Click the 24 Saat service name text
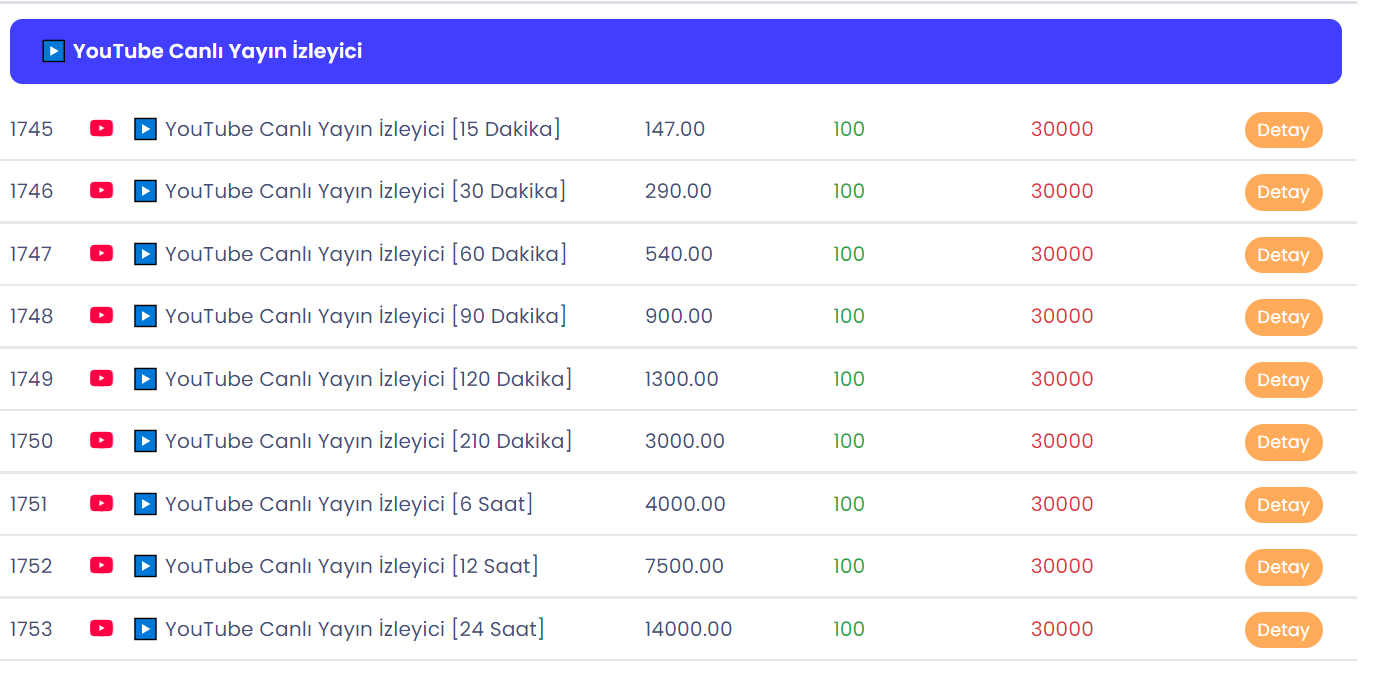 [x=355, y=629]
